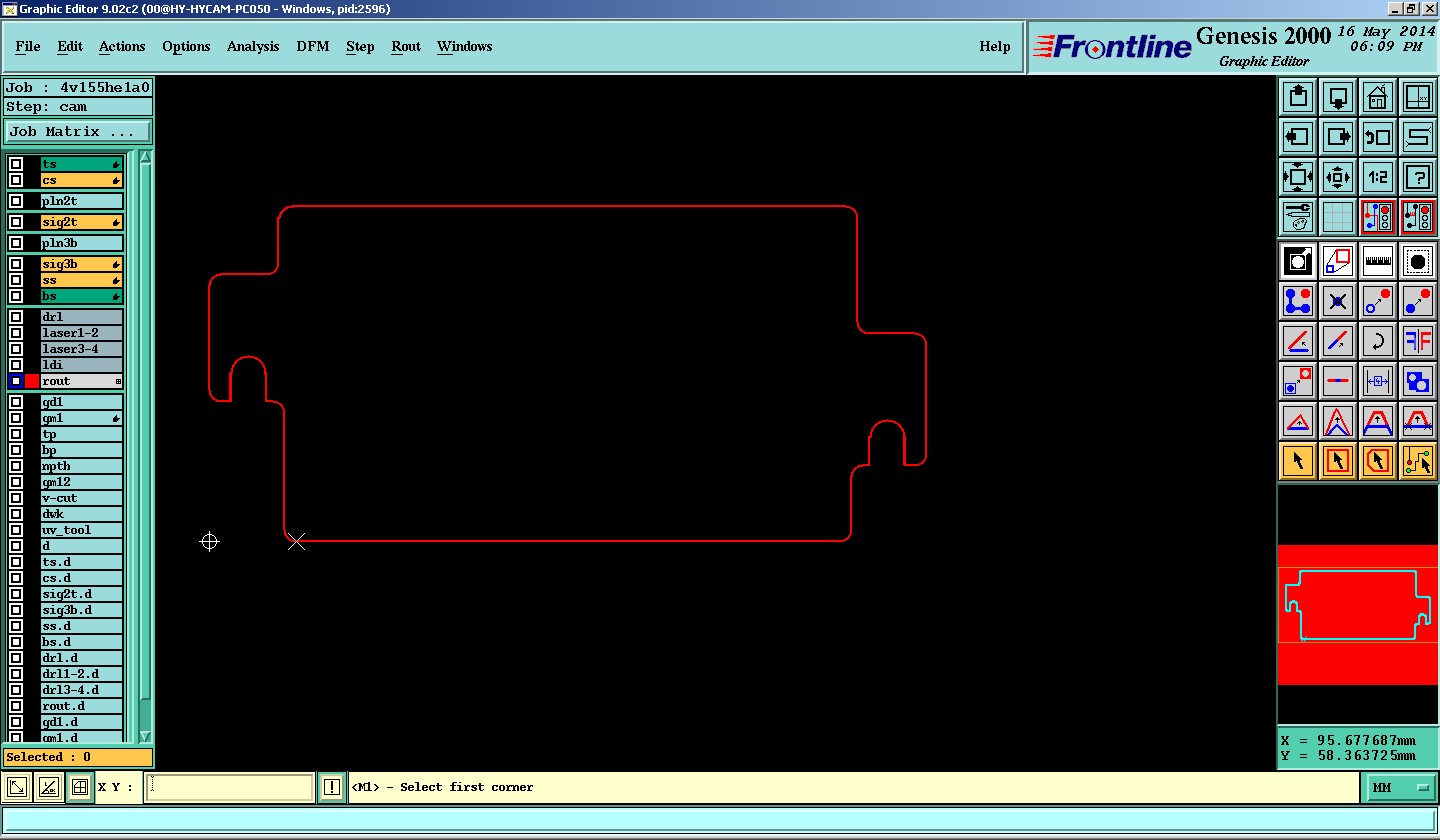Screen dimensions: 1440x840
Task: Click the pan up arrow icon
Action: pyautogui.click(x=1298, y=97)
